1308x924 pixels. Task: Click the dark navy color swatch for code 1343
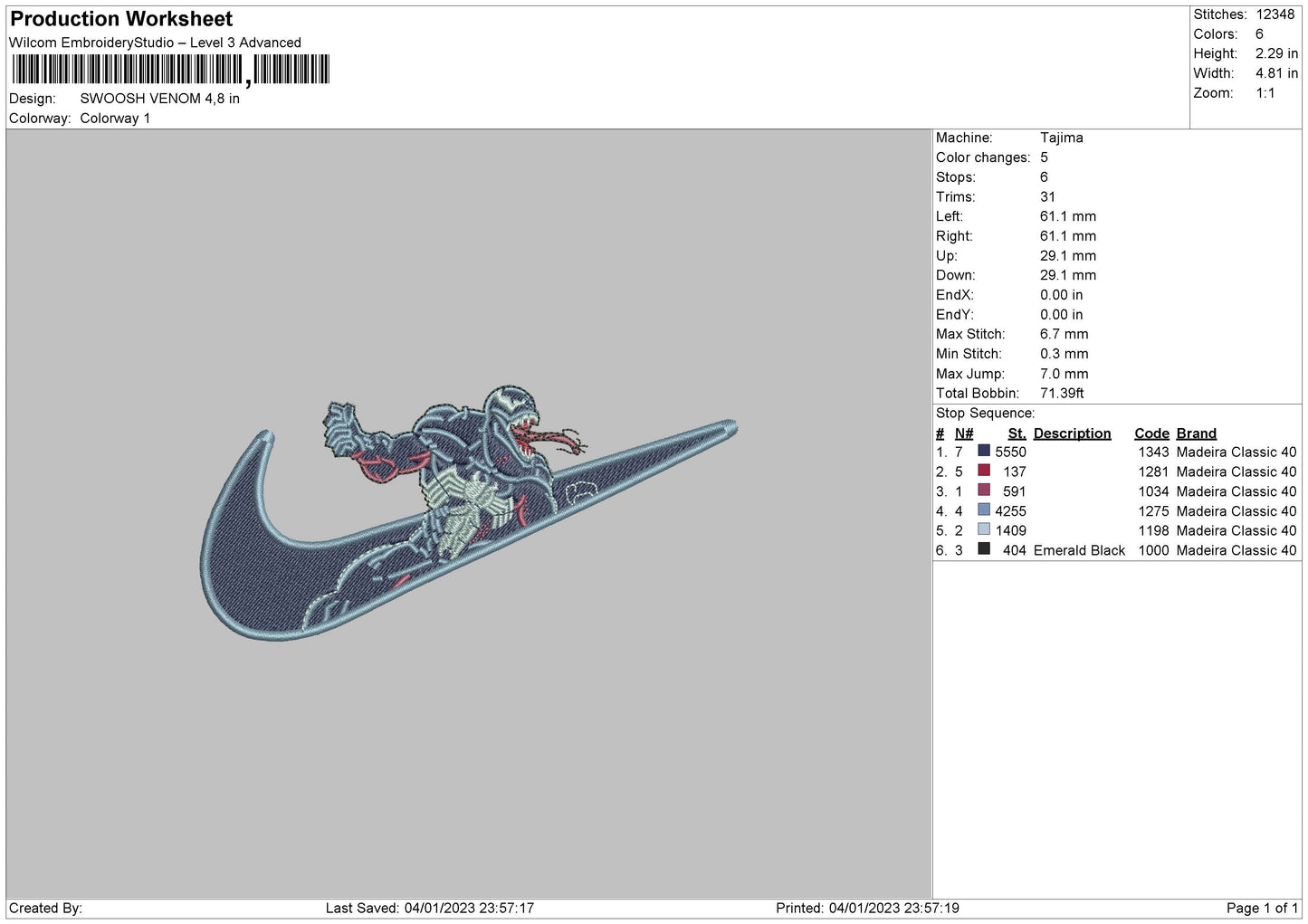[983, 451]
